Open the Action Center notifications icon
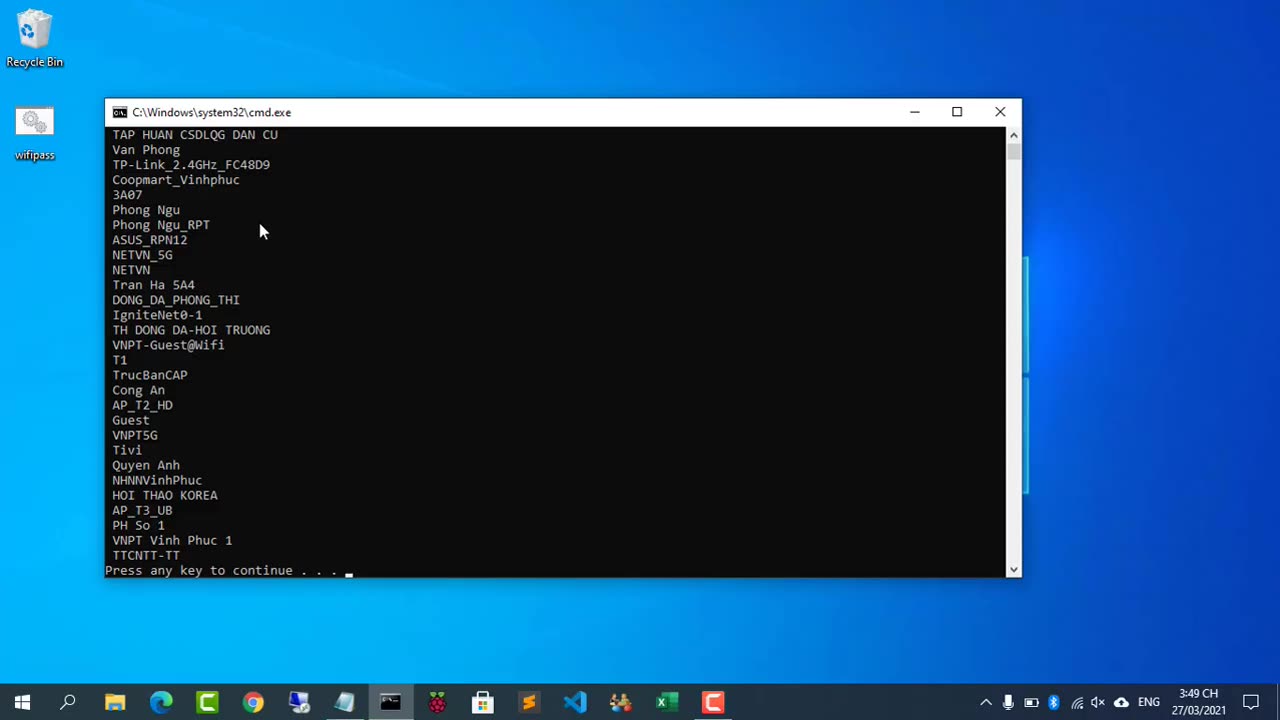The height and width of the screenshot is (720, 1280). [x=1251, y=702]
